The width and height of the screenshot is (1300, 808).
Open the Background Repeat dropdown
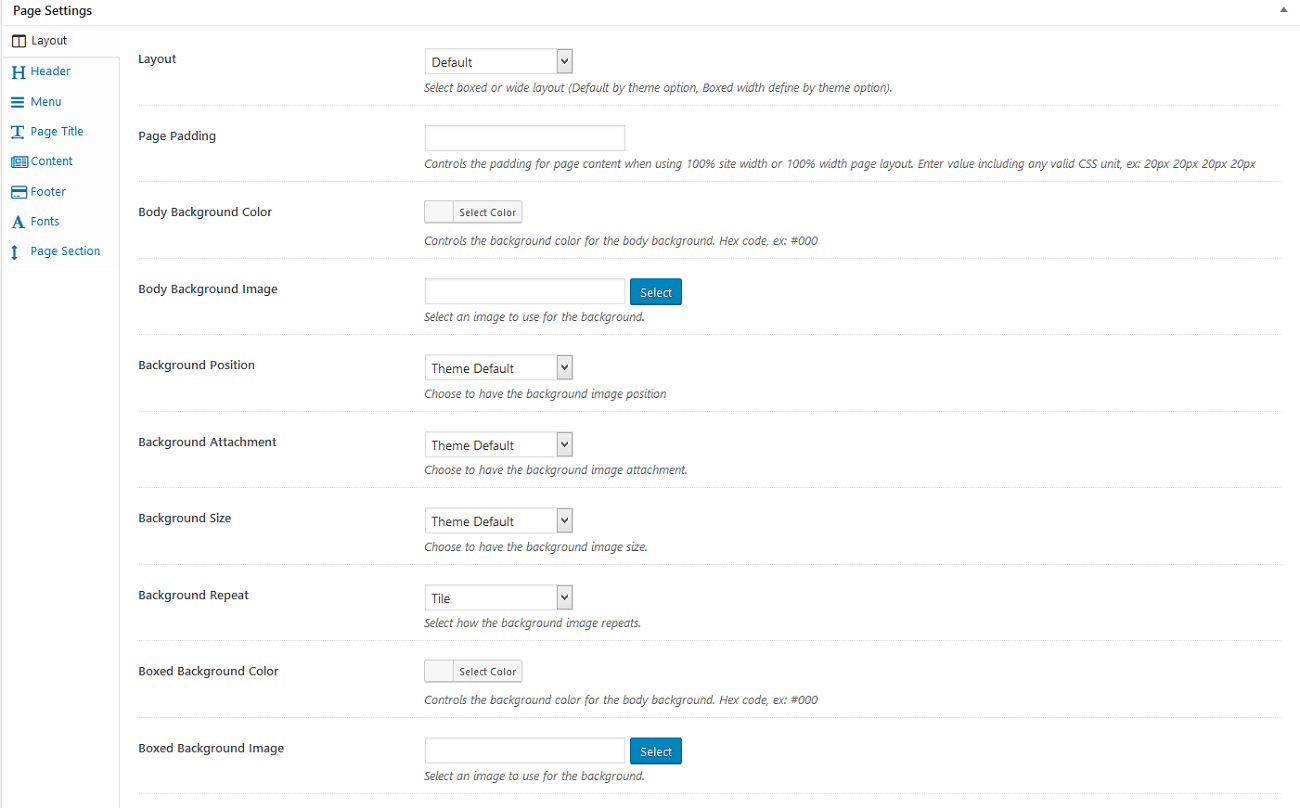498,598
